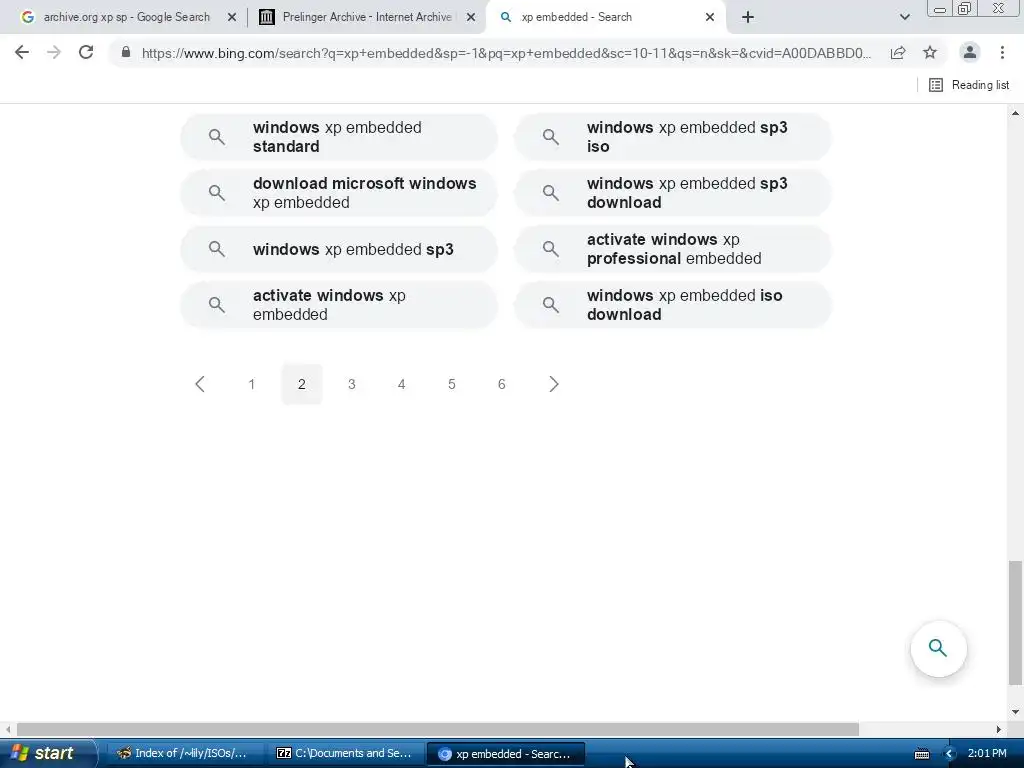Switch to 7-Zip C:\Documents taskbar window

345,754
